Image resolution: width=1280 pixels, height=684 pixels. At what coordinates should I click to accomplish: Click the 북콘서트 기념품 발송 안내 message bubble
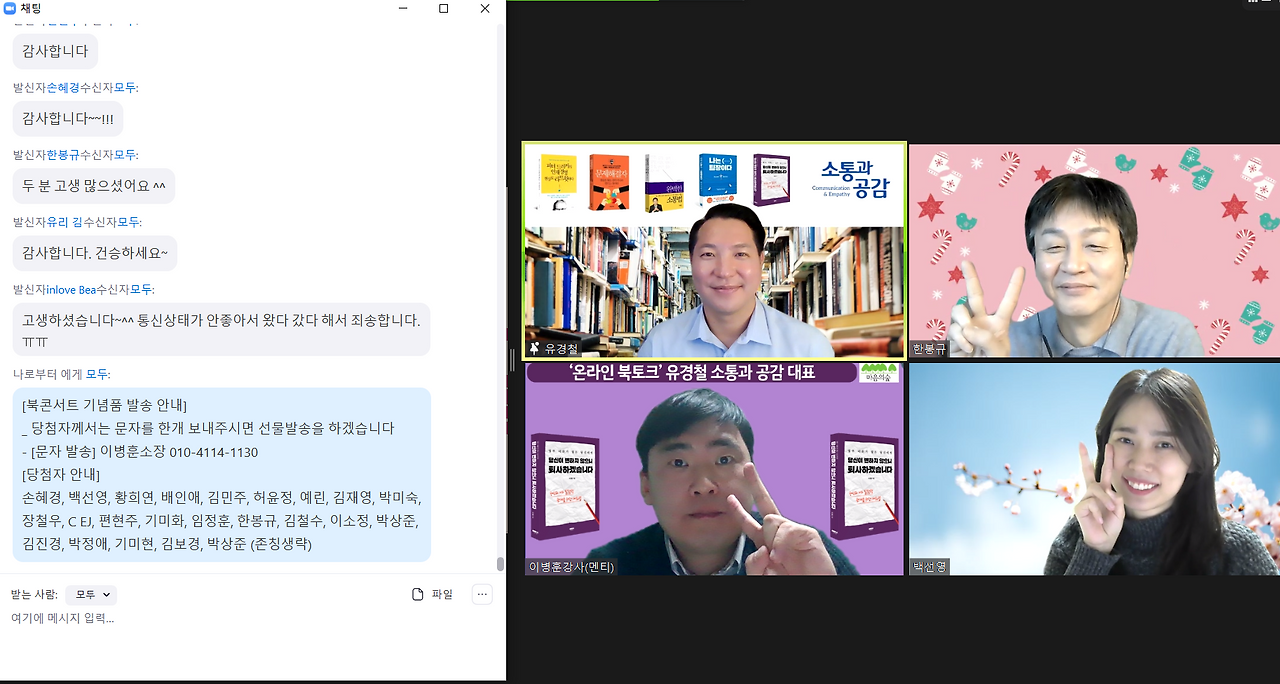coord(221,474)
